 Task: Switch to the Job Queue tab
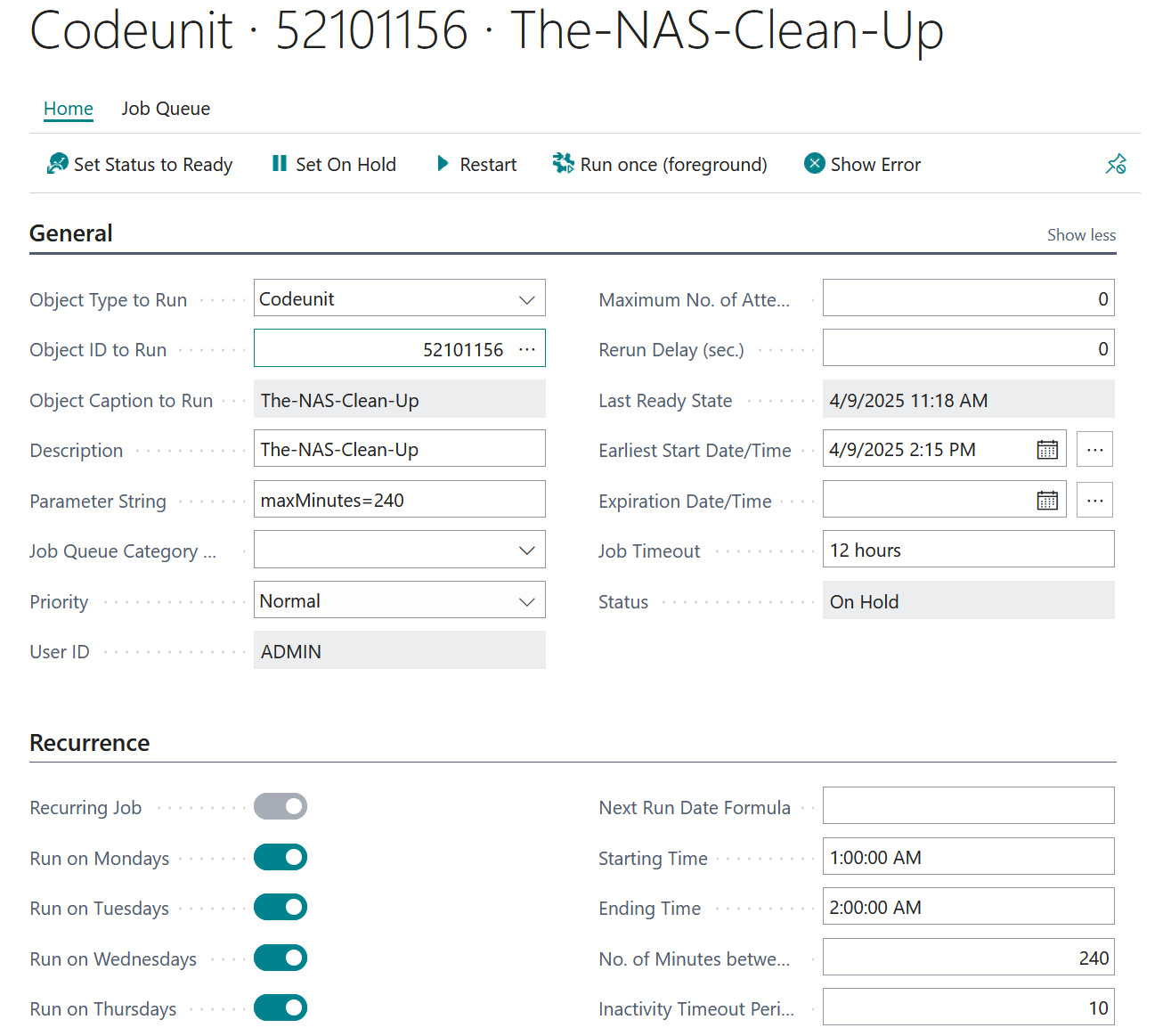(x=166, y=109)
